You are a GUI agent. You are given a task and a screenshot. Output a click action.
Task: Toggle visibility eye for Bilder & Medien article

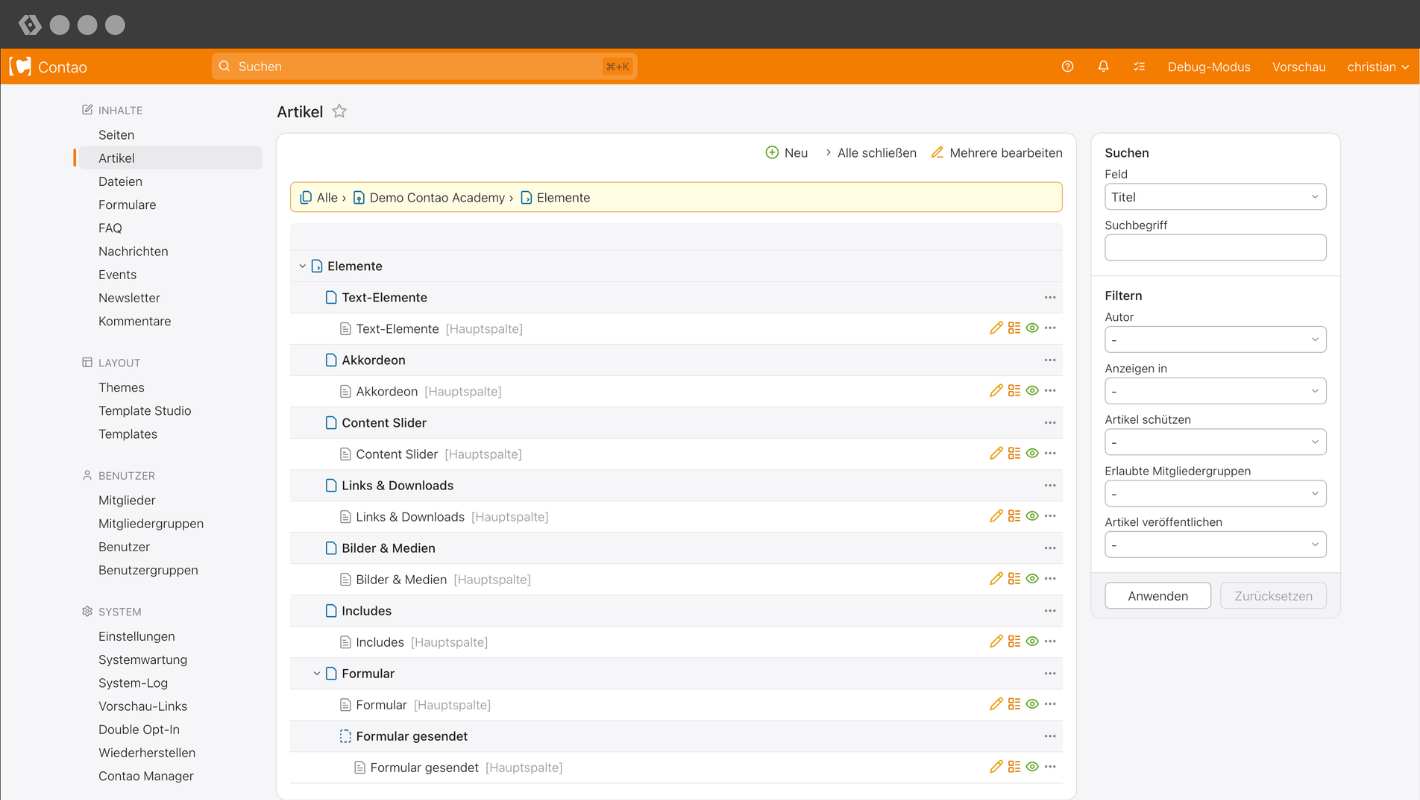1032,579
